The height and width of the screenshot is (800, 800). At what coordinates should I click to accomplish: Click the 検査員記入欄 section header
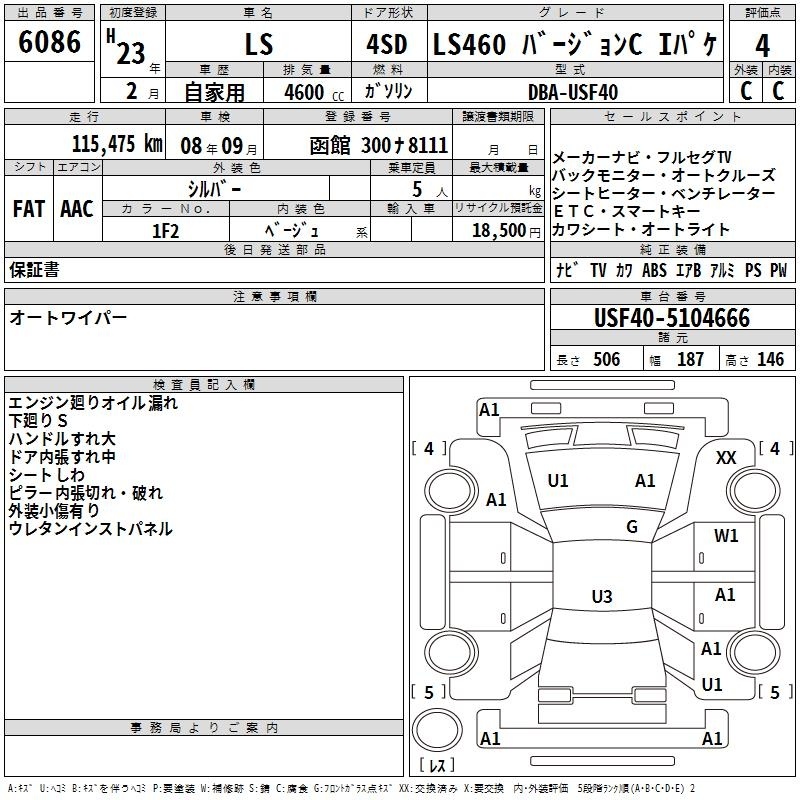[204, 385]
